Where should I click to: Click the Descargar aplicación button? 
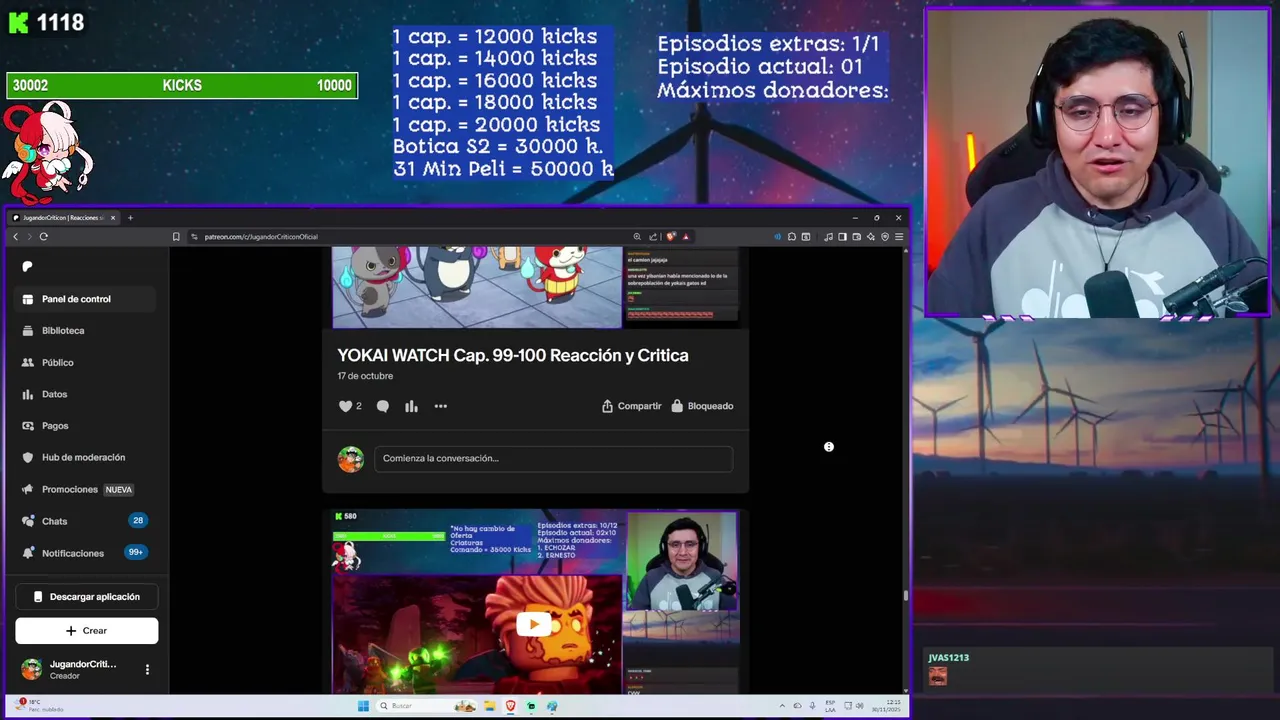click(86, 597)
